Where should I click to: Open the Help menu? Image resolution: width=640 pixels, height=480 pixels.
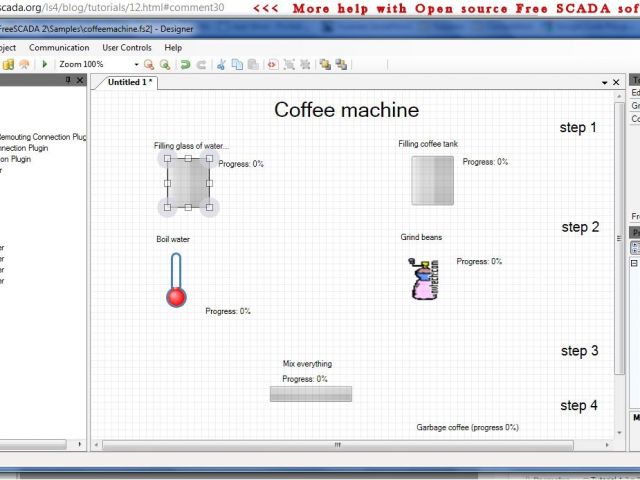click(173, 47)
